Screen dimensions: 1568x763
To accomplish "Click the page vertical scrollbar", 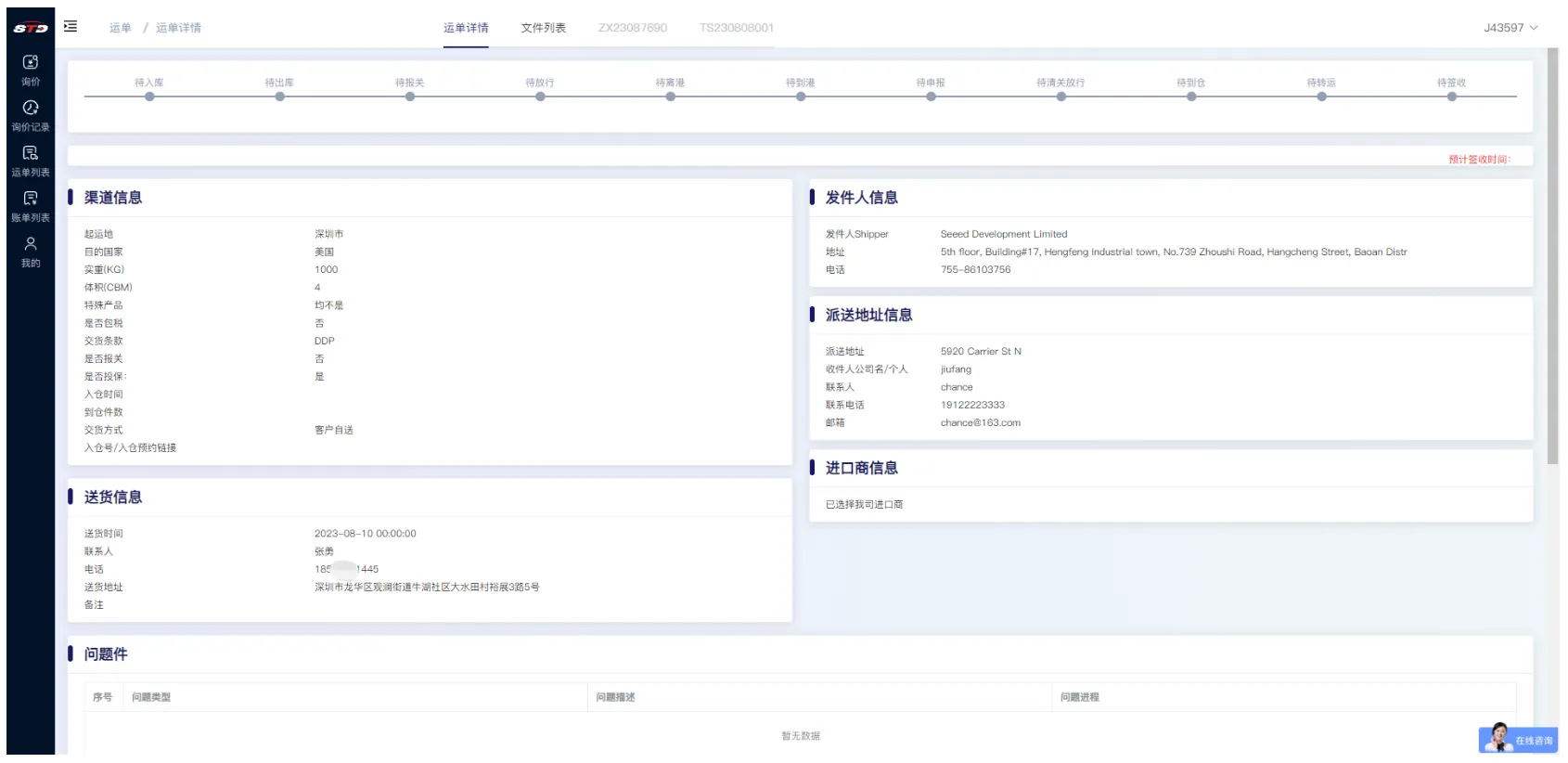I will [x=1553, y=256].
